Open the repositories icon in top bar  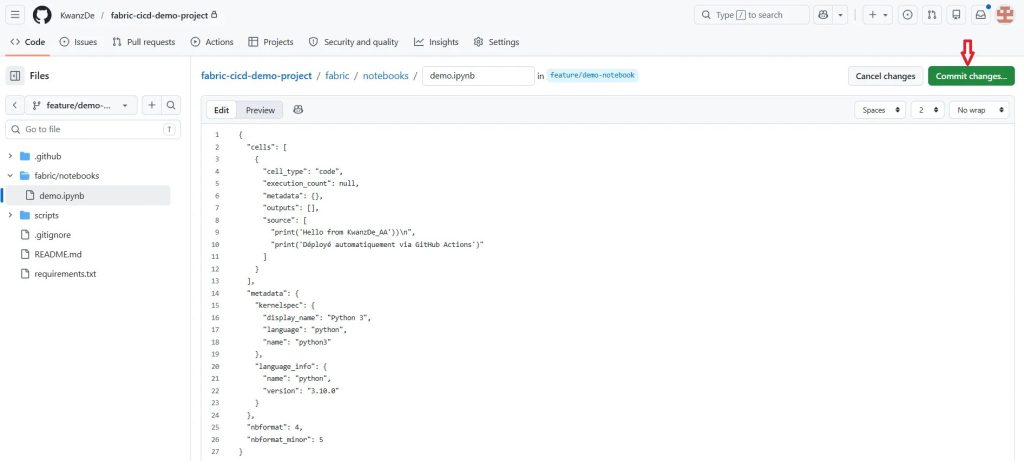pos(956,15)
